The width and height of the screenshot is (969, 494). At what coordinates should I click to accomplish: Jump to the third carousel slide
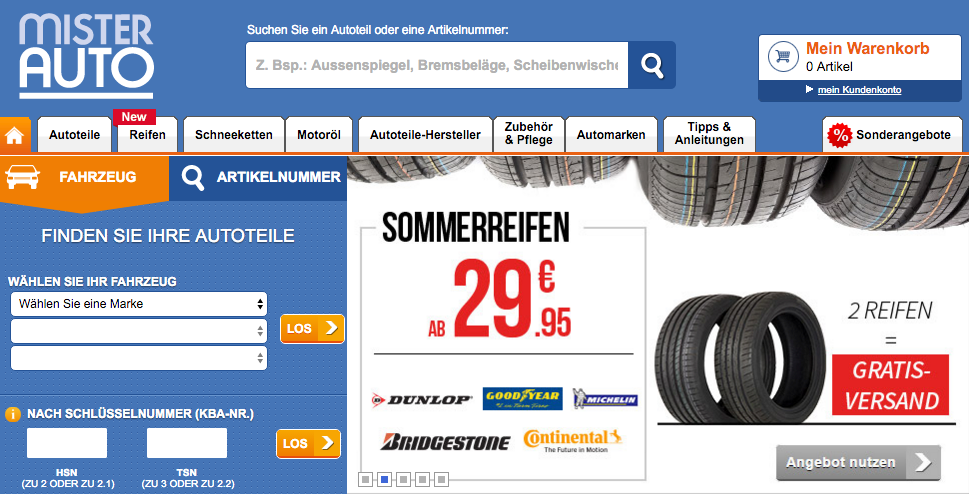click(404, 479)
